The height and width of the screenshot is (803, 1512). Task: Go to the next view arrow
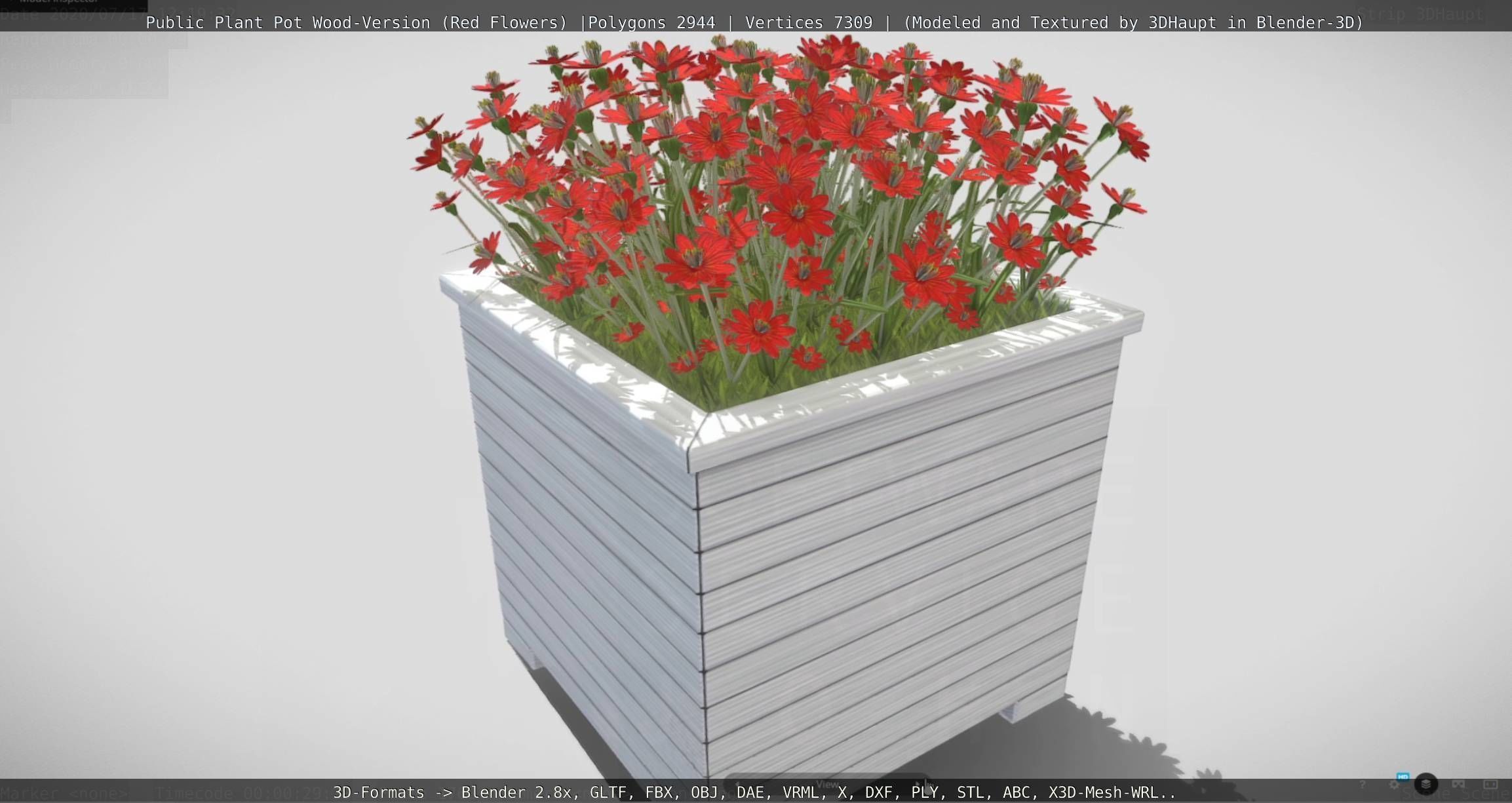(917, 784)
